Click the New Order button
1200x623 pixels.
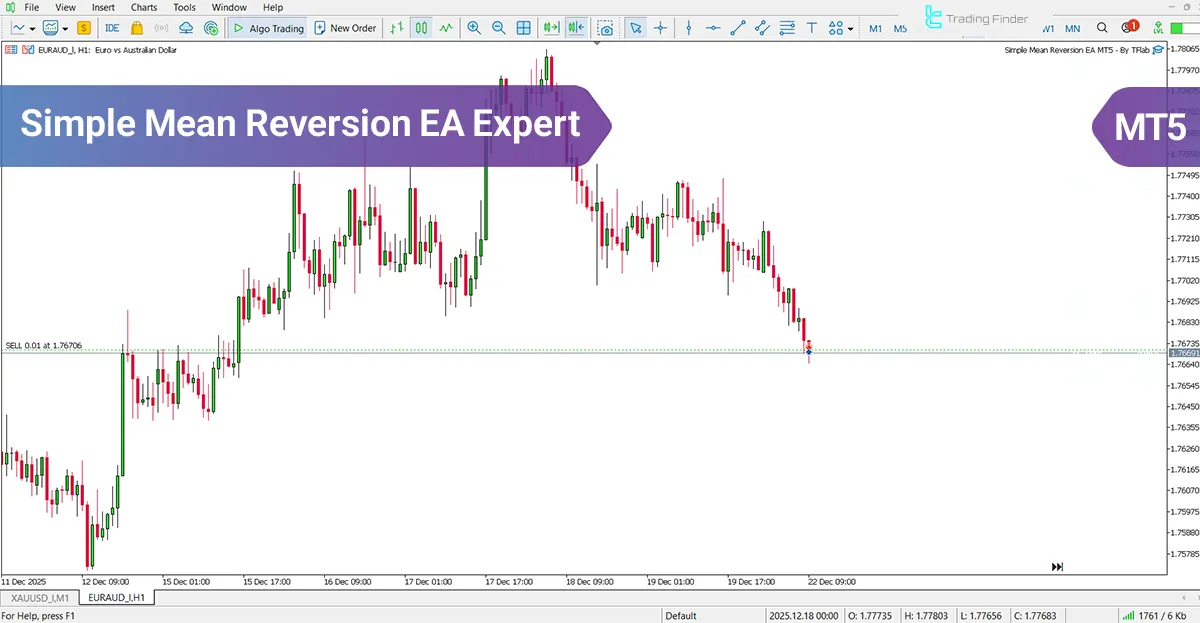345,28
